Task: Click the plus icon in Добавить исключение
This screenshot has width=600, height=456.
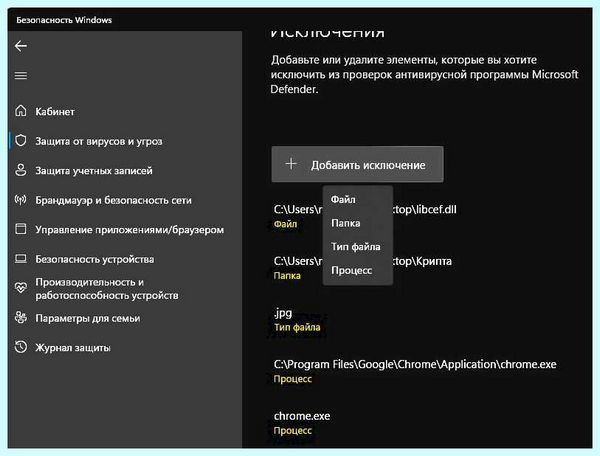Action: [291, 164]
